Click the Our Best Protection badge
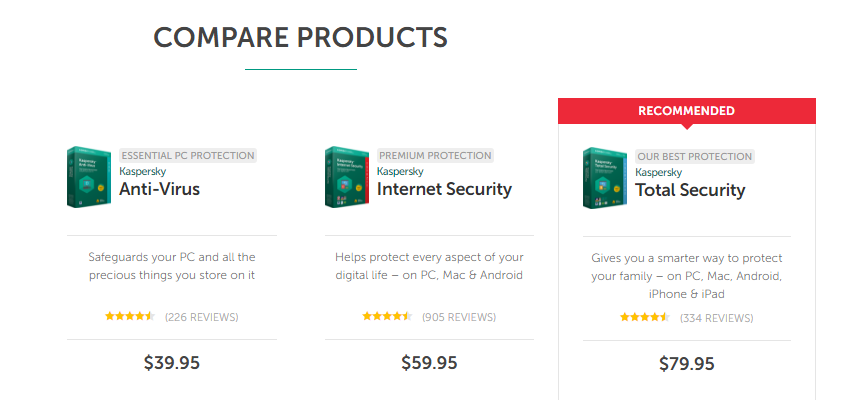Image resolution: width=865 pixels, height=400 pixels. (695, 157)
